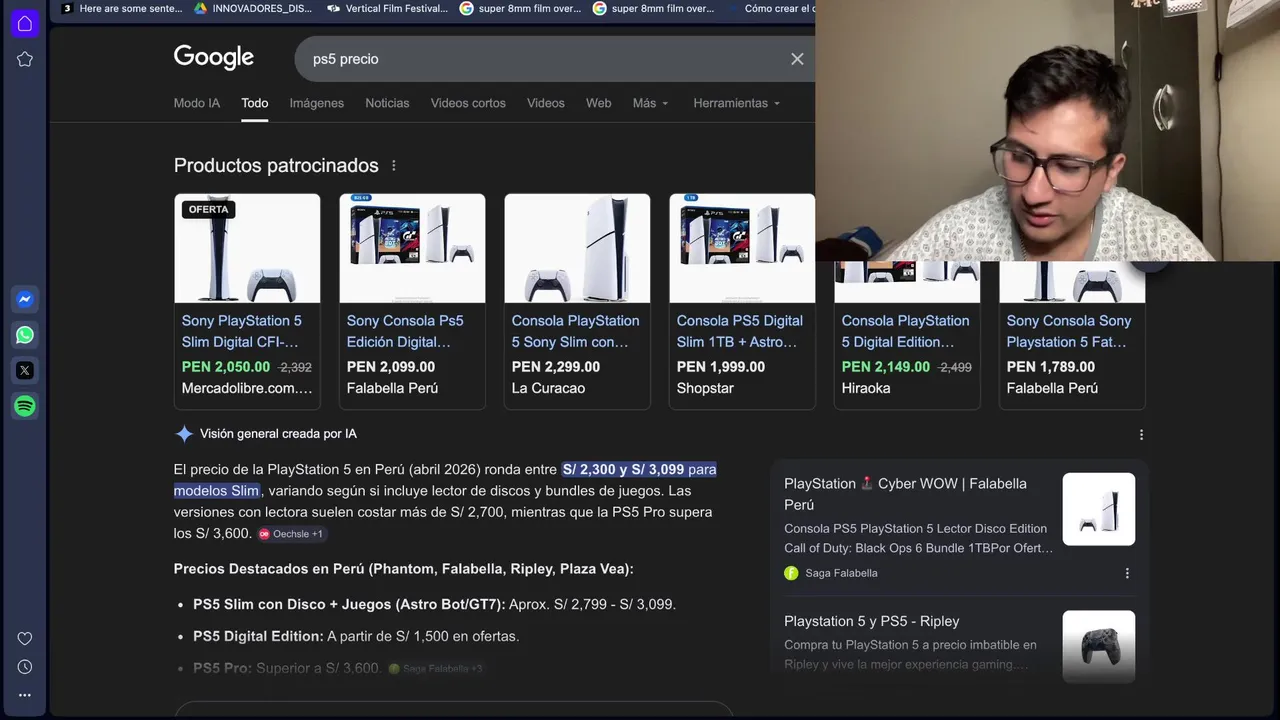Click the bookmarks star sidebar icon

coord(25,59)
